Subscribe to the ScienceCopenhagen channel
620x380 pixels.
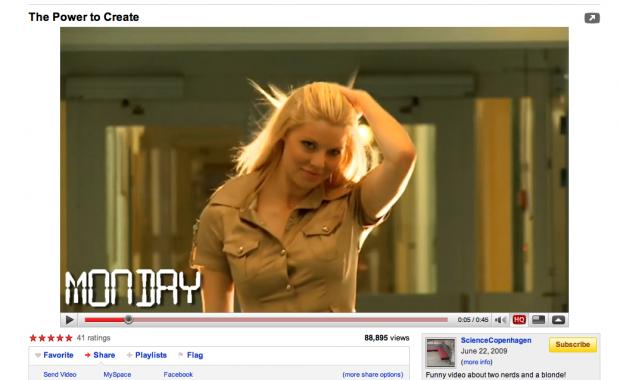tap(573, 344)
